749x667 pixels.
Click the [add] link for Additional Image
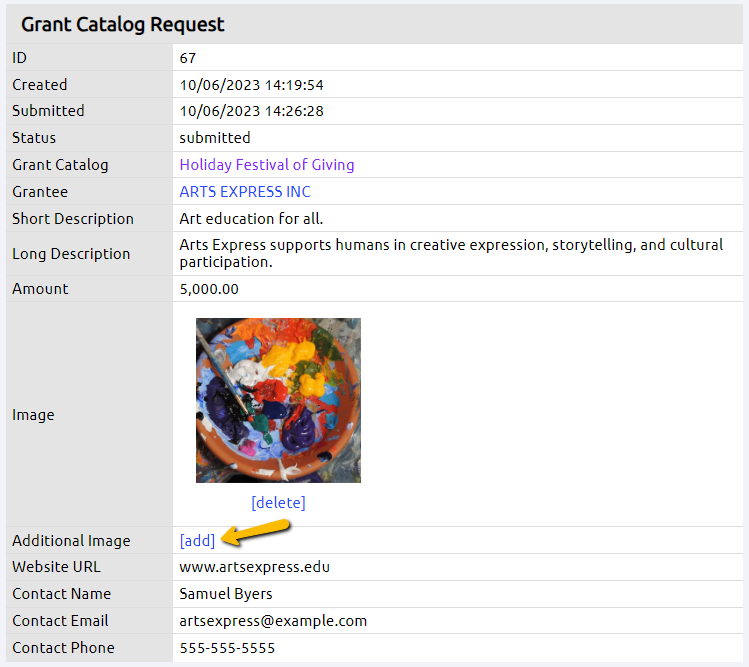point(197,540)
